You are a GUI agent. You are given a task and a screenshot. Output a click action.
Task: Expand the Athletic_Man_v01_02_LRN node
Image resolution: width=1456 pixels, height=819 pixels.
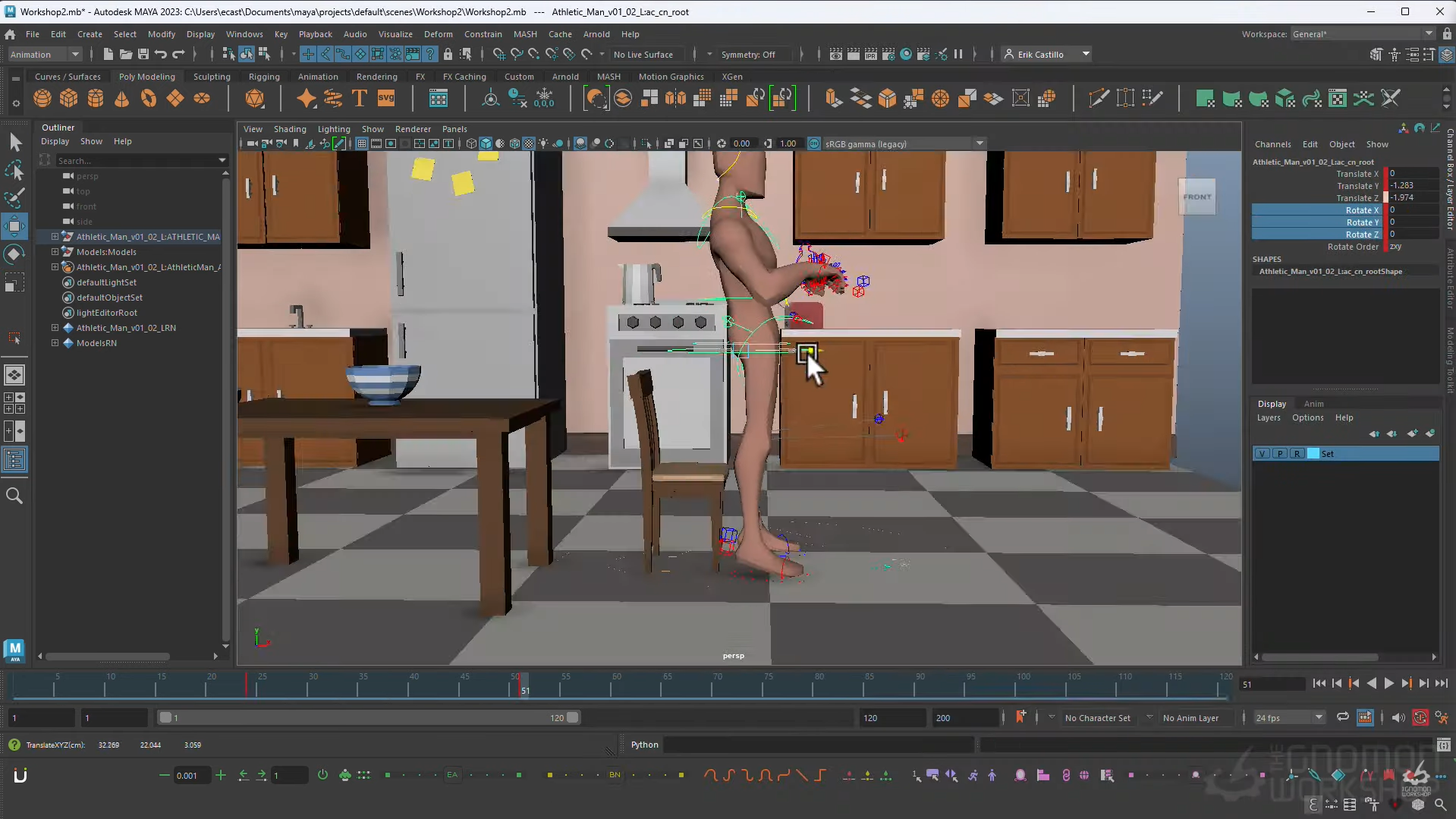pyautogui.click(x=55, y=328)
